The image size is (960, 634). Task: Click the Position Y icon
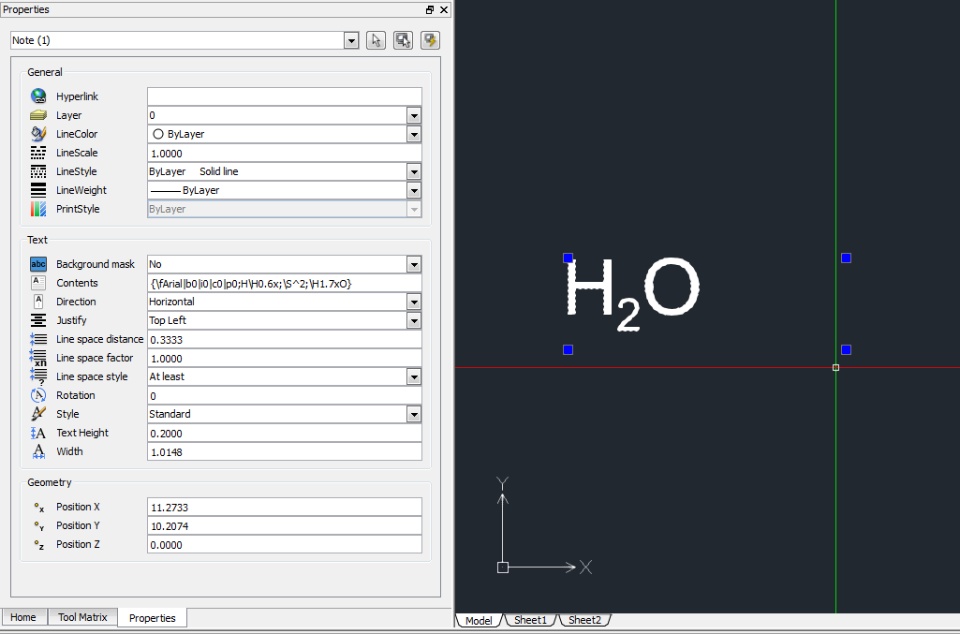[x=39, y=526]
